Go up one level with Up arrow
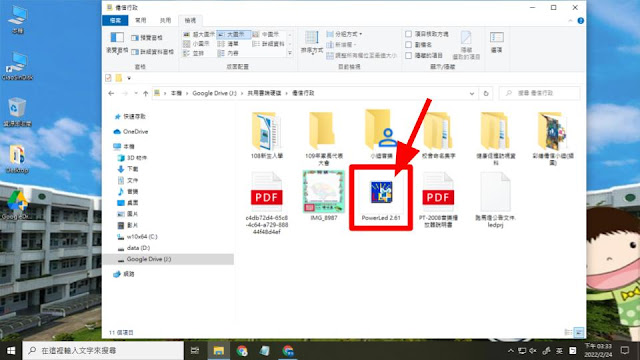The height and width of the screenshot is (360, 640). [x=146, y=93]
